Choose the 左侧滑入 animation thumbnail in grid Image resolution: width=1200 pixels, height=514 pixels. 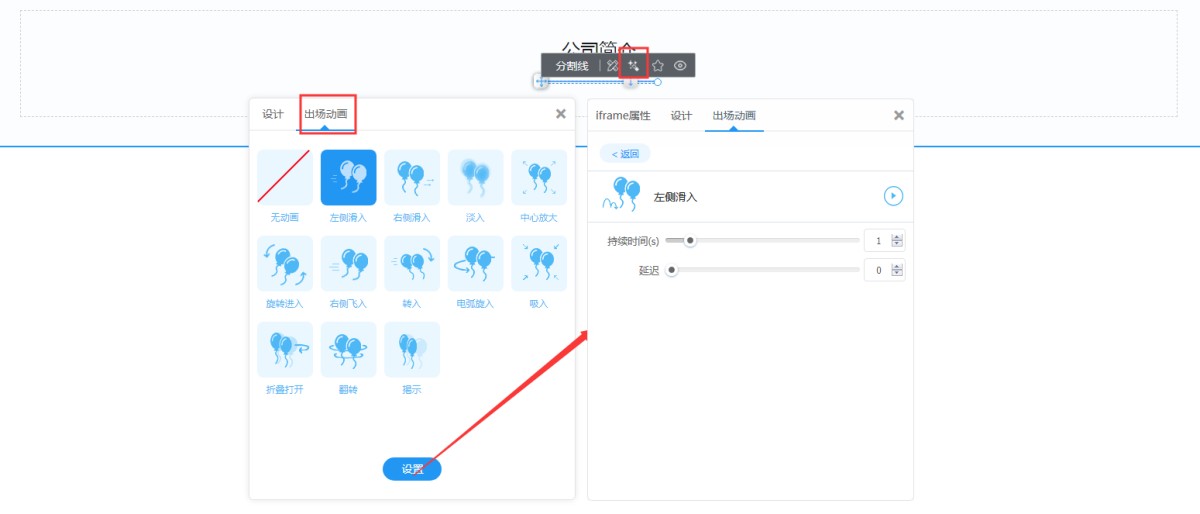coord(348,178)
